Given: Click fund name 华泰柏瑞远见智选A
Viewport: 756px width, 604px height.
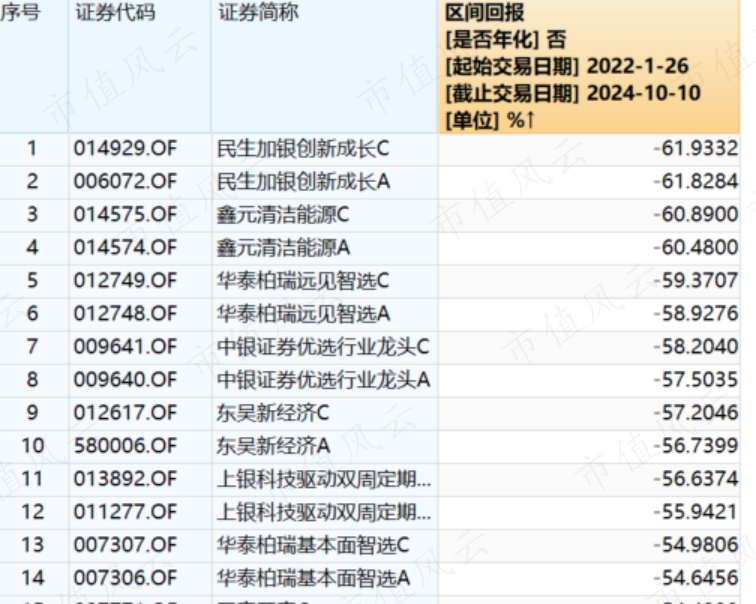Looking at the screenshot, I should [x=303, y=313].
